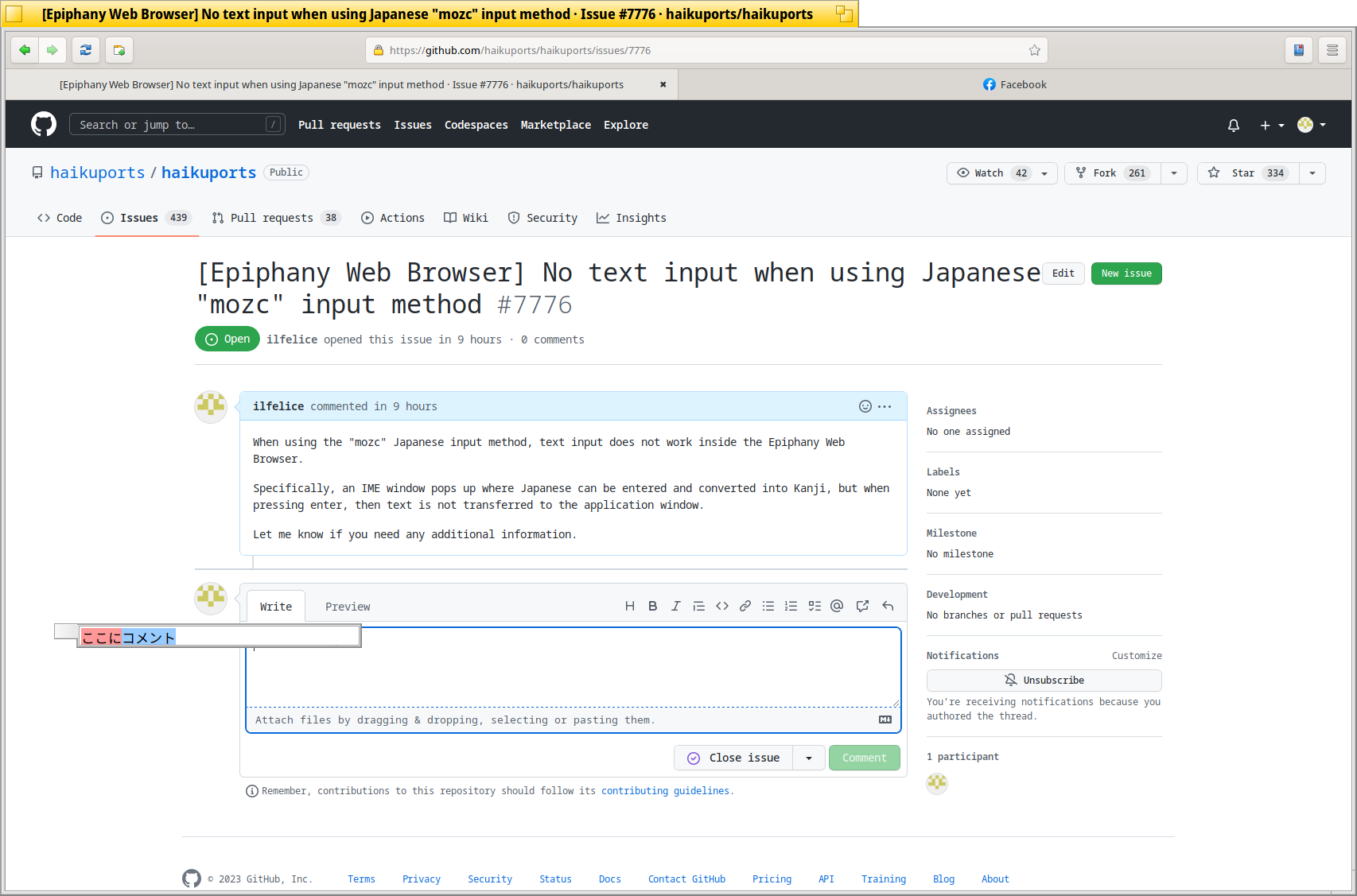Add a task list to the comment
This screenshot has width=1357, height=896.
[814, 605]
